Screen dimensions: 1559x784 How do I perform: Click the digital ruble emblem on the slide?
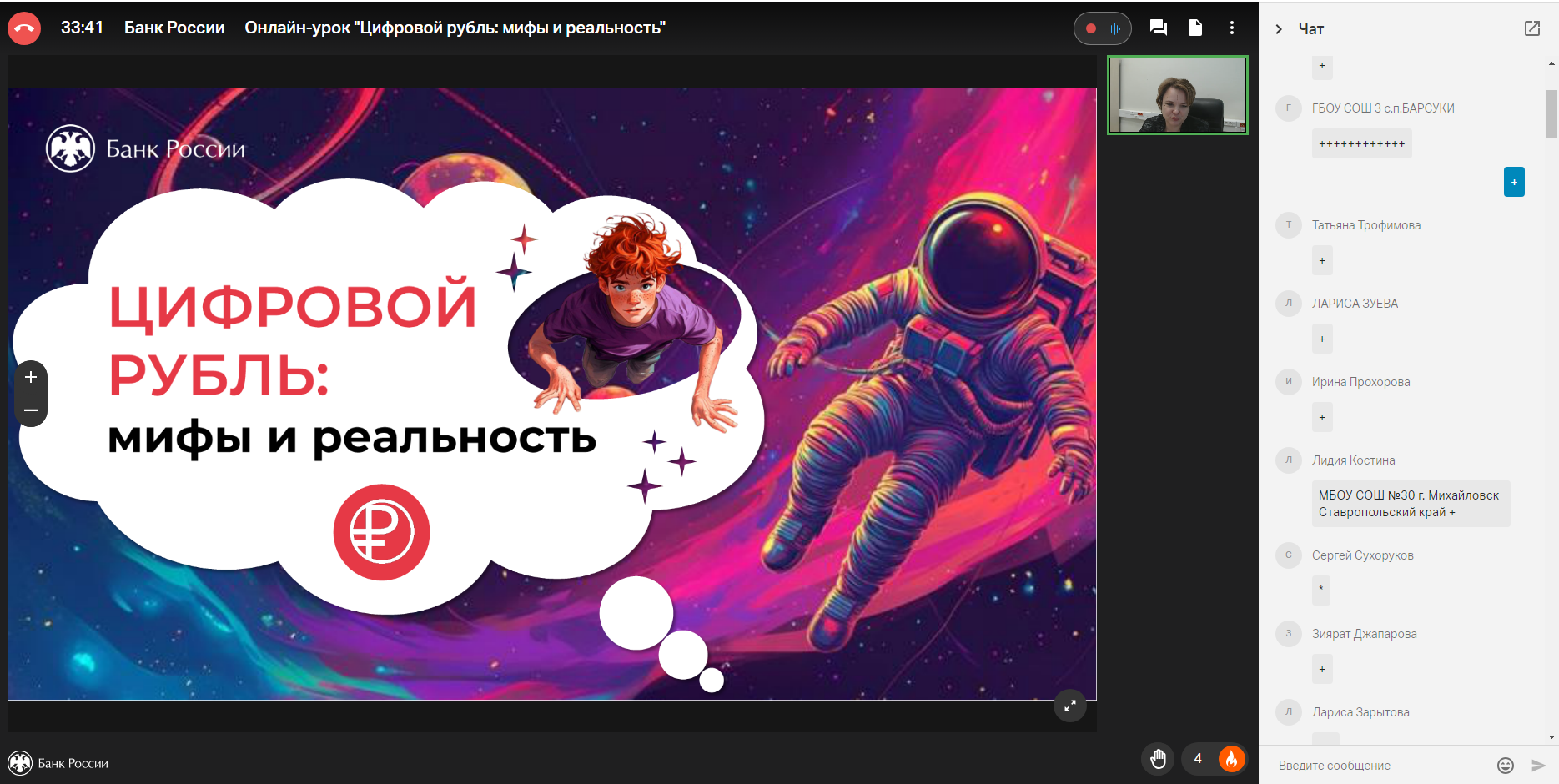pyautogui.click(x=381, y=532)
